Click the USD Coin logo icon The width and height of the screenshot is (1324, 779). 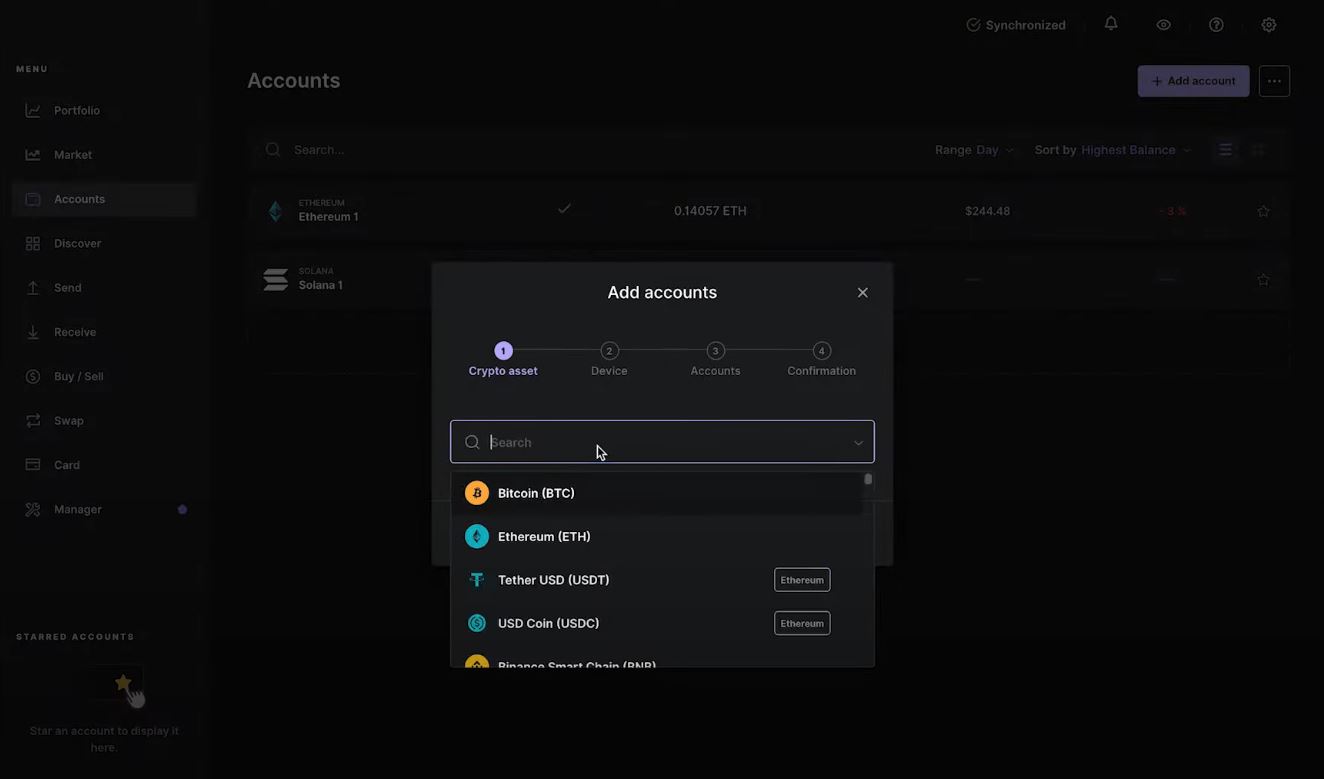(x=477, y=623)
